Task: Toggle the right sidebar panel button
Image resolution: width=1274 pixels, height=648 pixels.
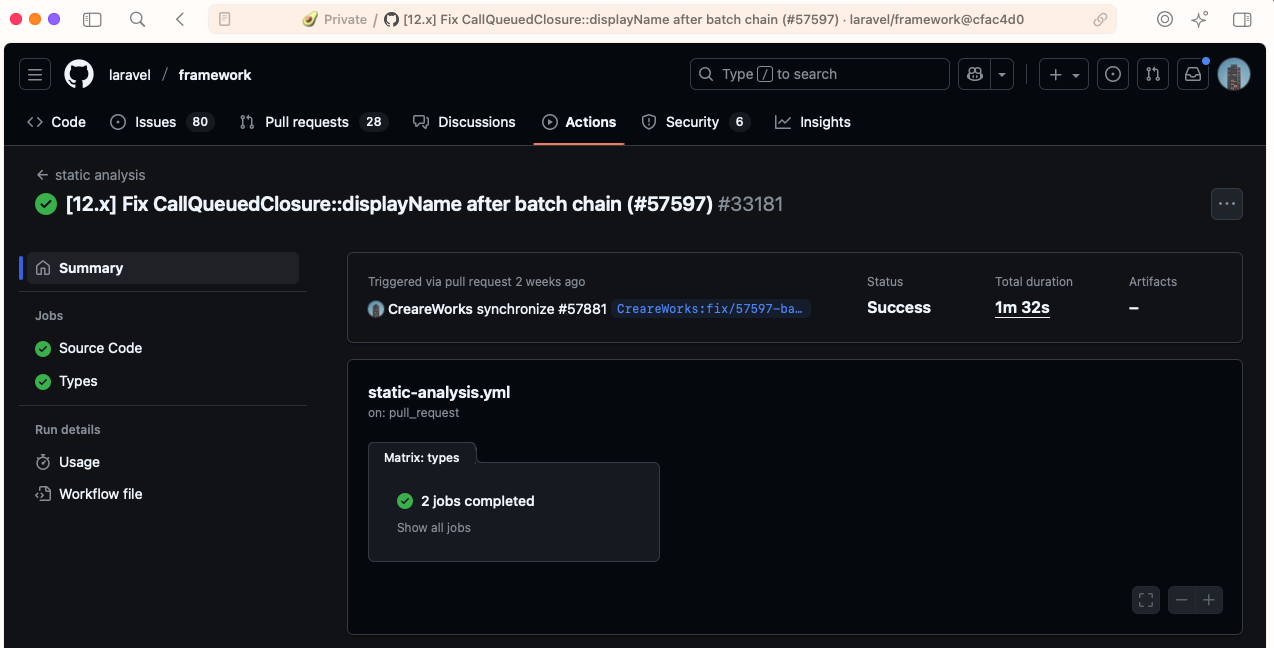Action: [1242, 19]
